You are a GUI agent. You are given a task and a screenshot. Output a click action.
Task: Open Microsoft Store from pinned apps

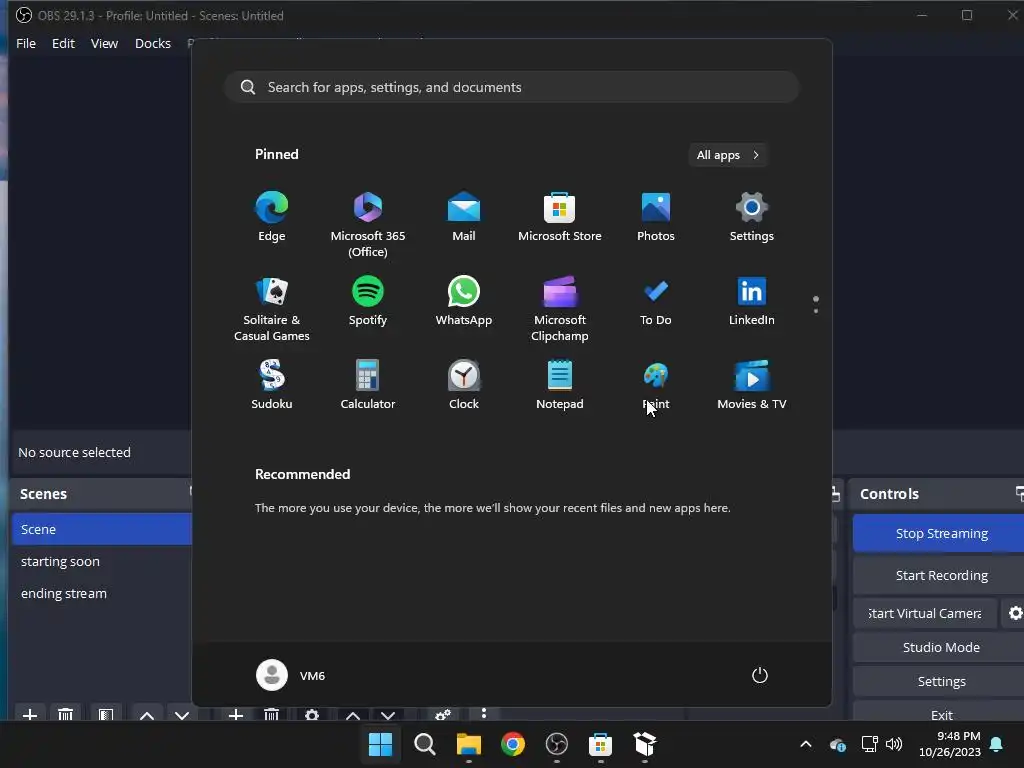coord(560,217)
